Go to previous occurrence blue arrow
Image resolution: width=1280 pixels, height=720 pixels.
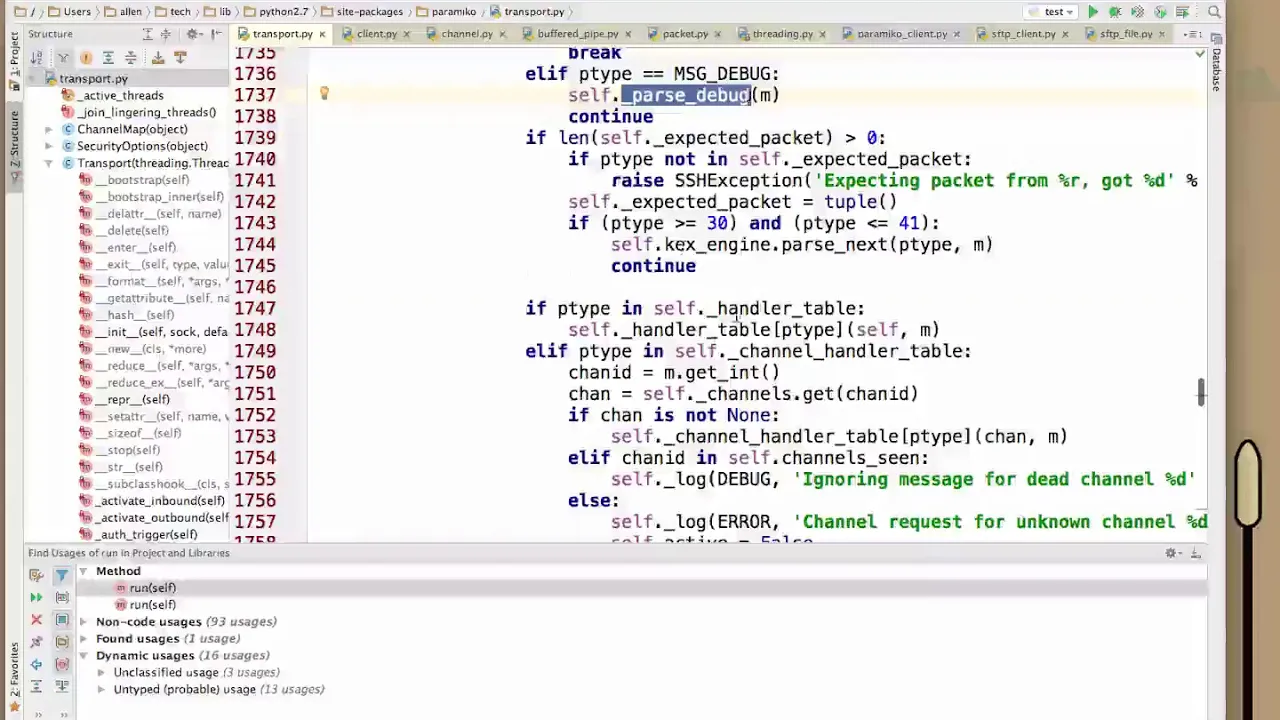36,664
